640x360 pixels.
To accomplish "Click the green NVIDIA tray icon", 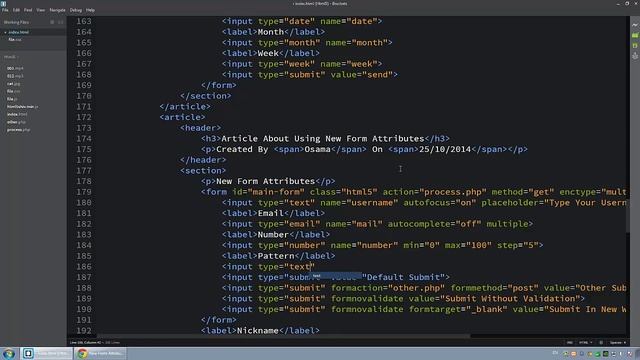I will [606, 353].
